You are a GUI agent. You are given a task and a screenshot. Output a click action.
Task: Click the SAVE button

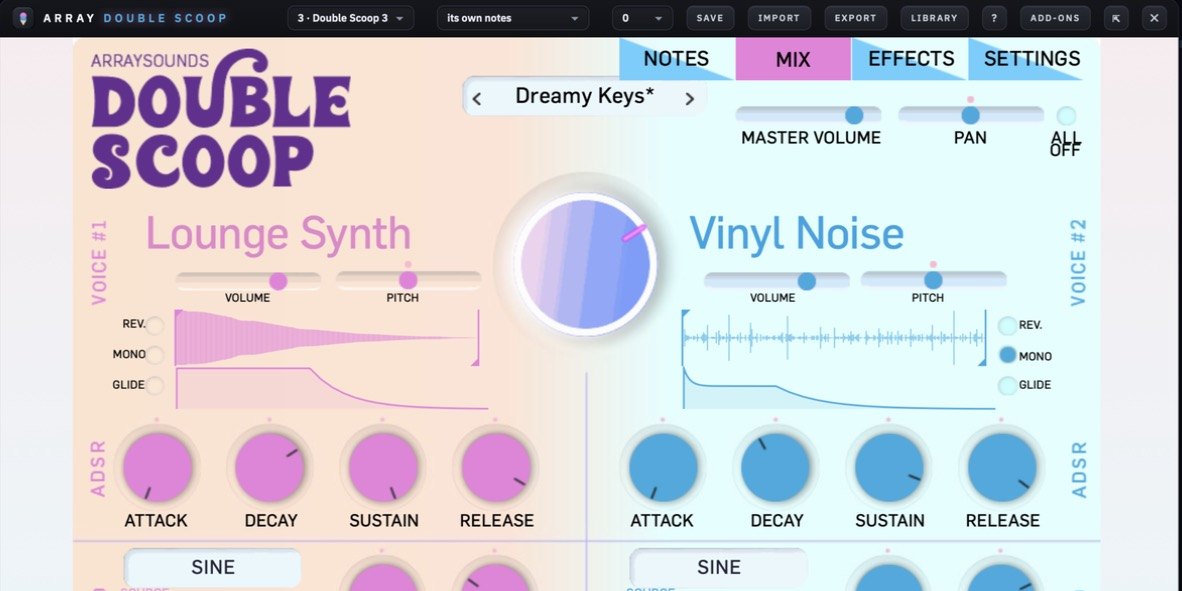tap(710, 18)
